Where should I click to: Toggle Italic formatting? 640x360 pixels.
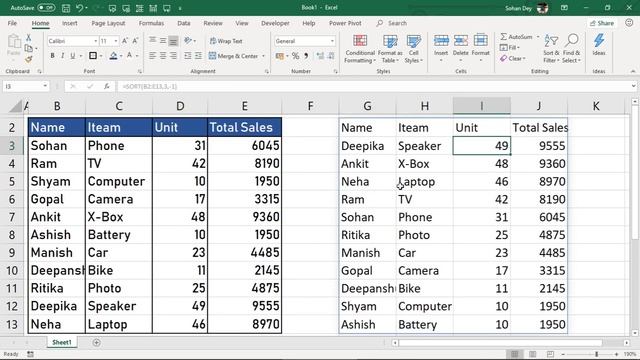62,56
